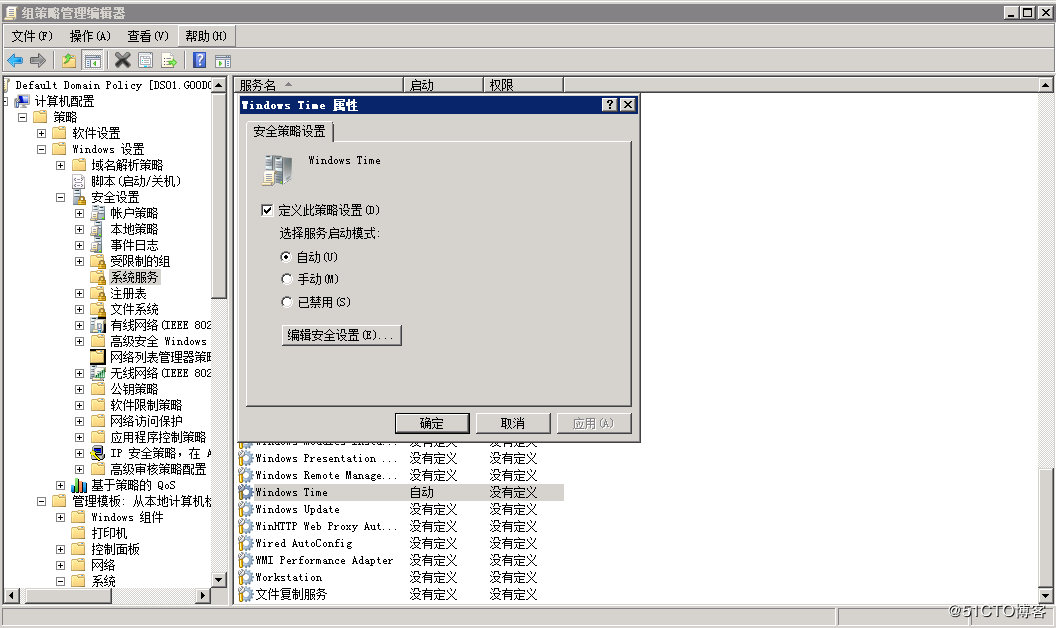Open the 操作(A) menu

pyautogui.click(x=90, y=36)
